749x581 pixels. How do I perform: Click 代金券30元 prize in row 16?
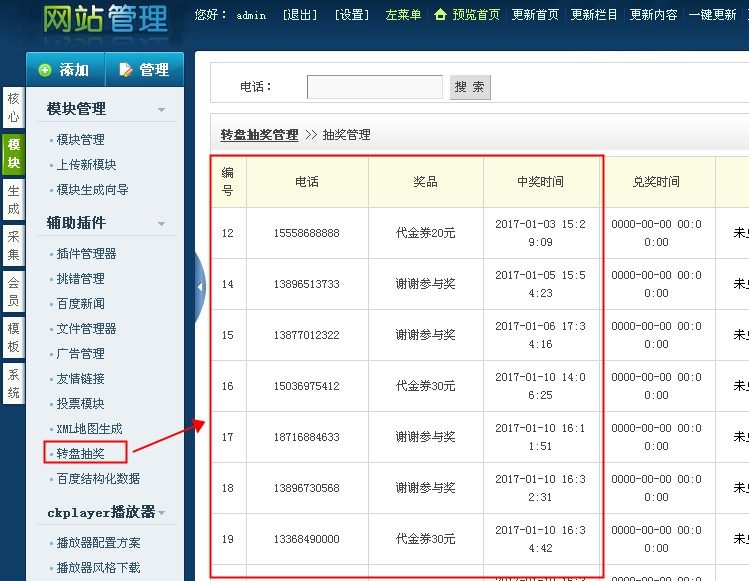click(x=425, y=386)
